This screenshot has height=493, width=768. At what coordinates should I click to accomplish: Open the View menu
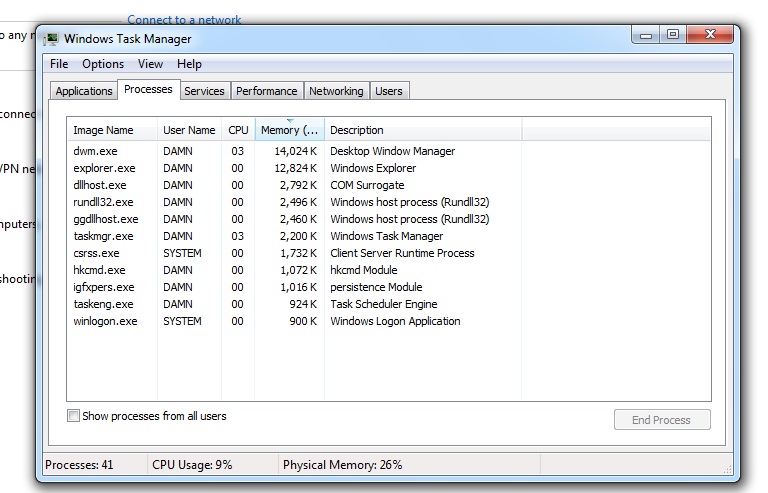(x=150, y=64)
